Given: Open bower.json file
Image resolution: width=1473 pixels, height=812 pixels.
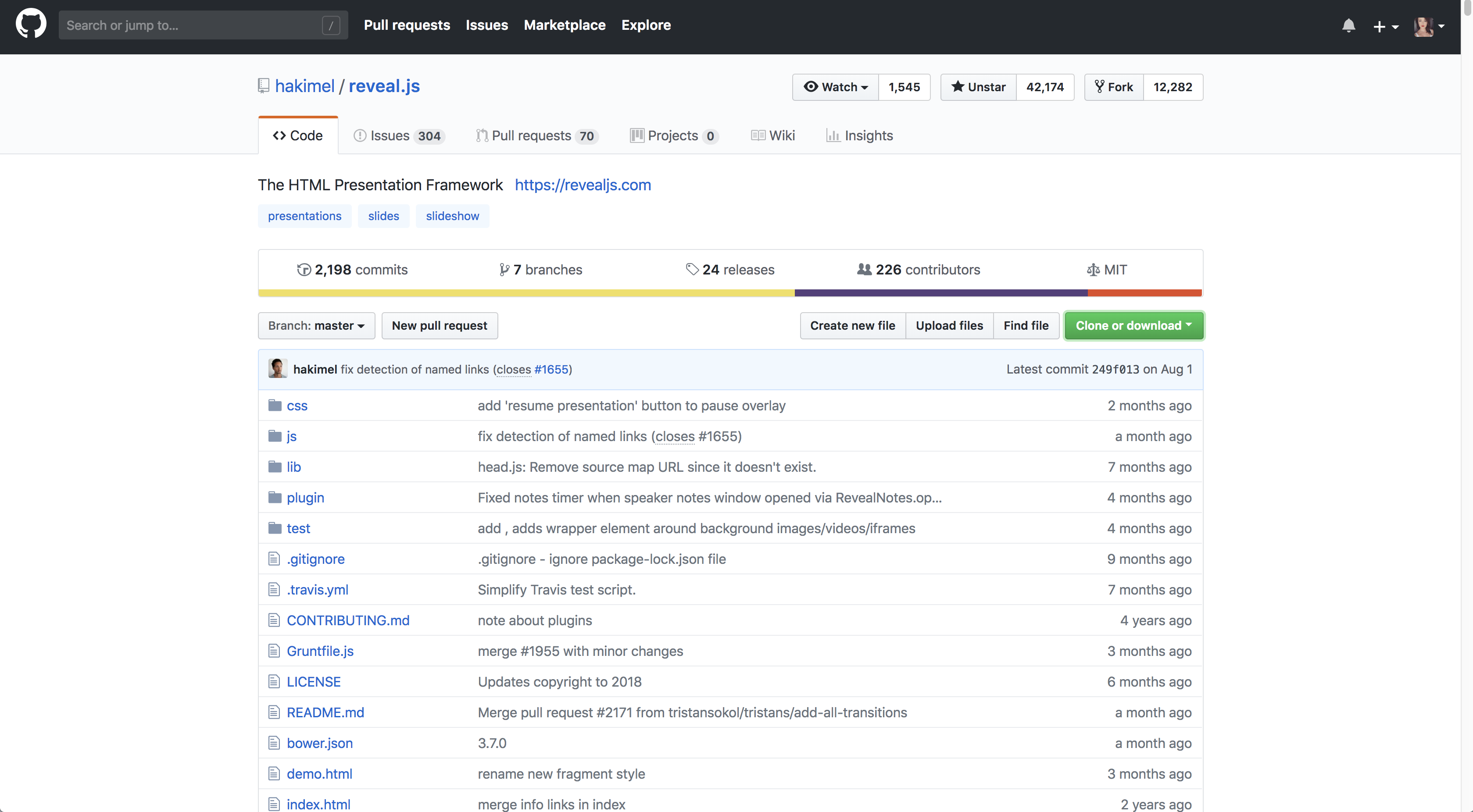Looking at the screenshot, I should [320, 744].
